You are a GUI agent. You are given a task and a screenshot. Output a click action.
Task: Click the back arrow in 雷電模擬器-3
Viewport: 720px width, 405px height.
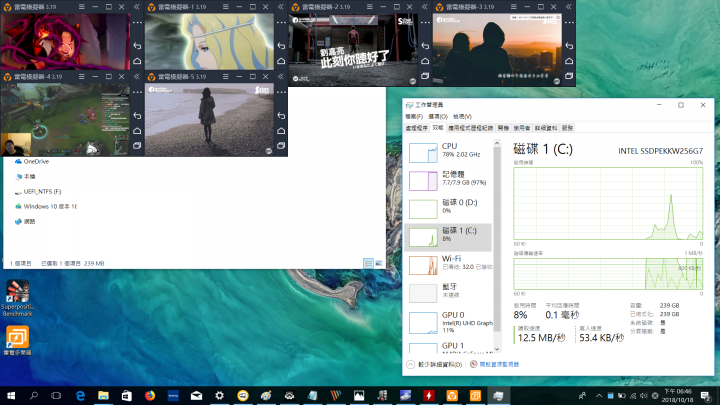point(569,46)
